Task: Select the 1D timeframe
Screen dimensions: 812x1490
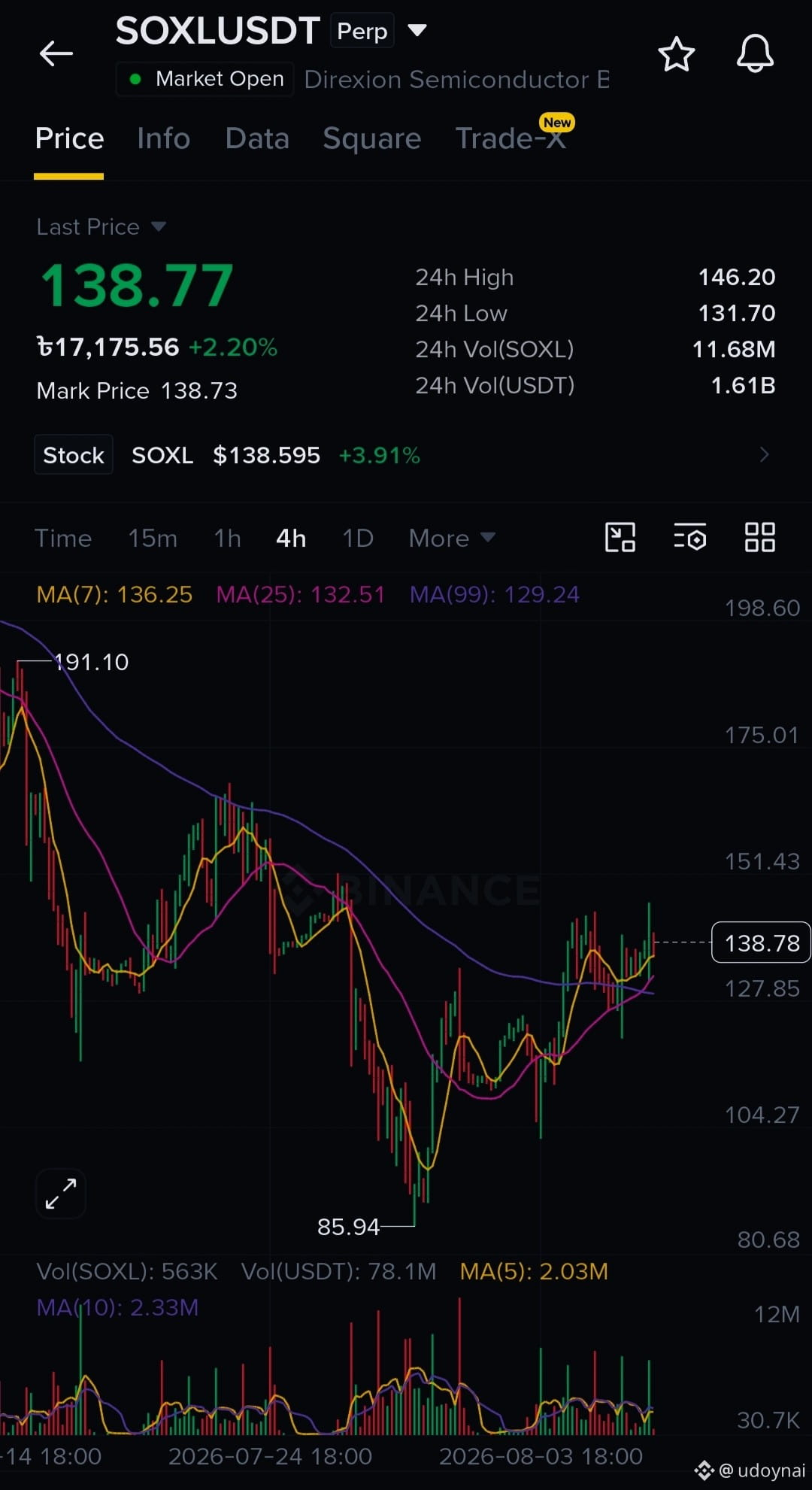Action: click(358, 538)
